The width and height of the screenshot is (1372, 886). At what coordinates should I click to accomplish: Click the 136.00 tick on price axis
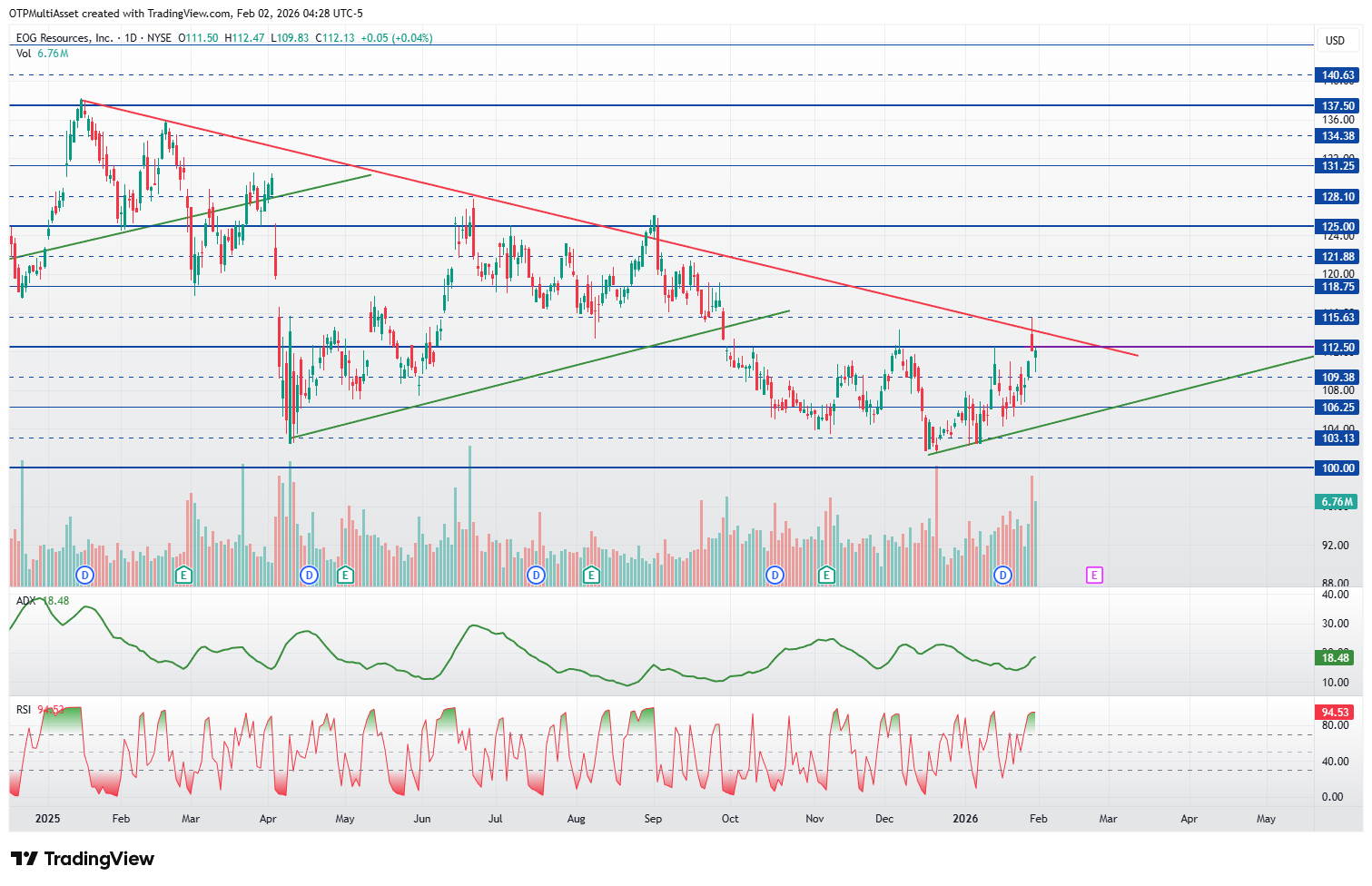(x=1338, y=119)
